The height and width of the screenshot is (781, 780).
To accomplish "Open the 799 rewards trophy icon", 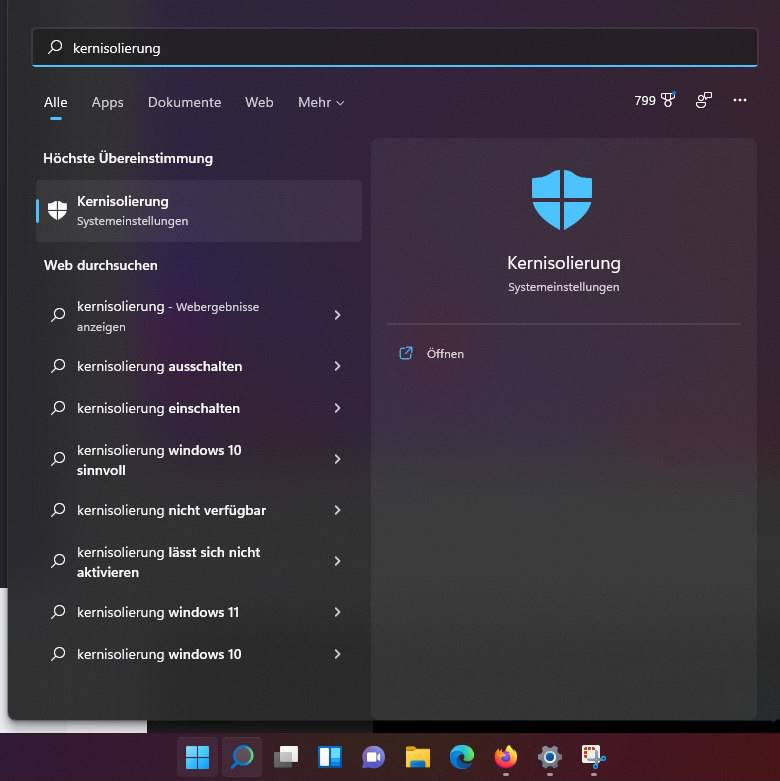I will pyautogui.click(x=668, y=100).
